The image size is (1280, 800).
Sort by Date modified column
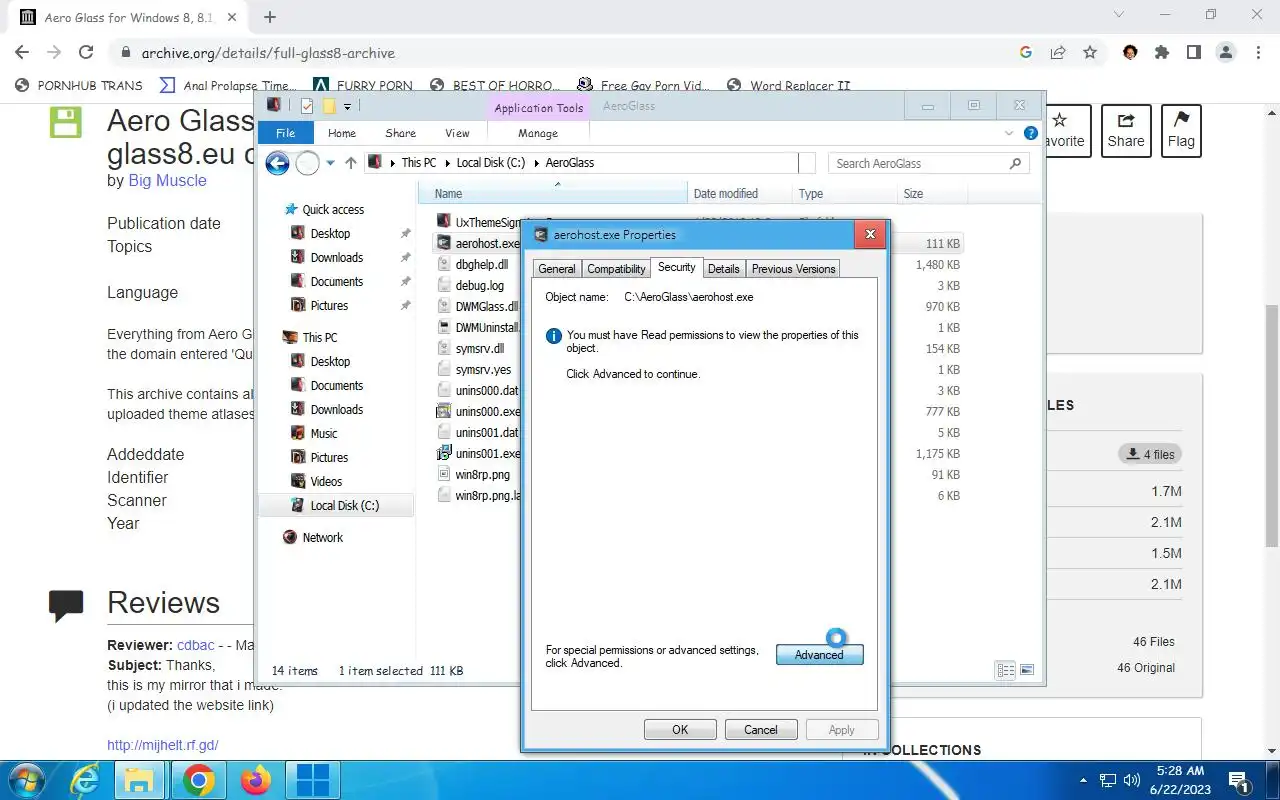click(740, 193)
